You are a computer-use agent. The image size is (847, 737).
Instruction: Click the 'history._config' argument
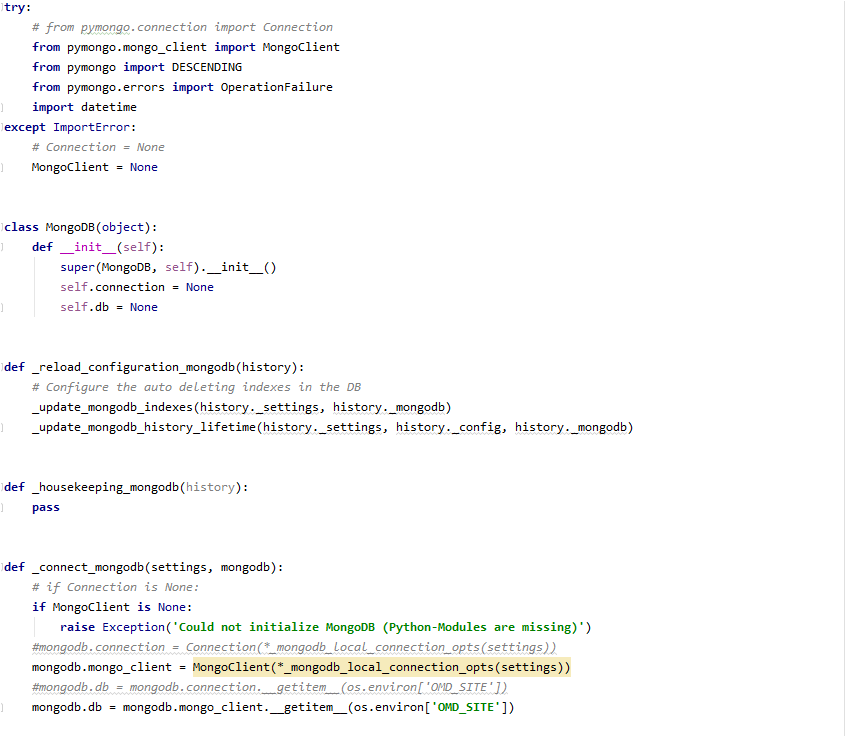(x=448, y=427)
